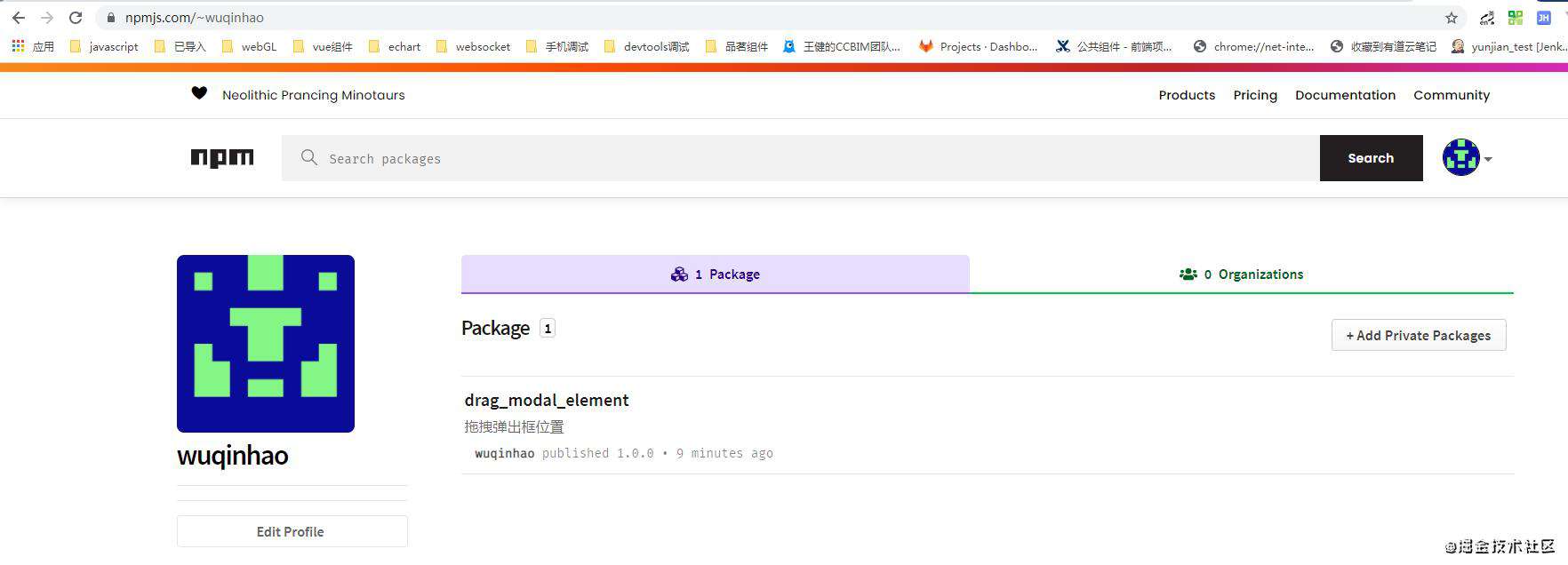Screen dimensions: 1568x565
Task: Open the Documentation menu item
Action: (1345, 95)
